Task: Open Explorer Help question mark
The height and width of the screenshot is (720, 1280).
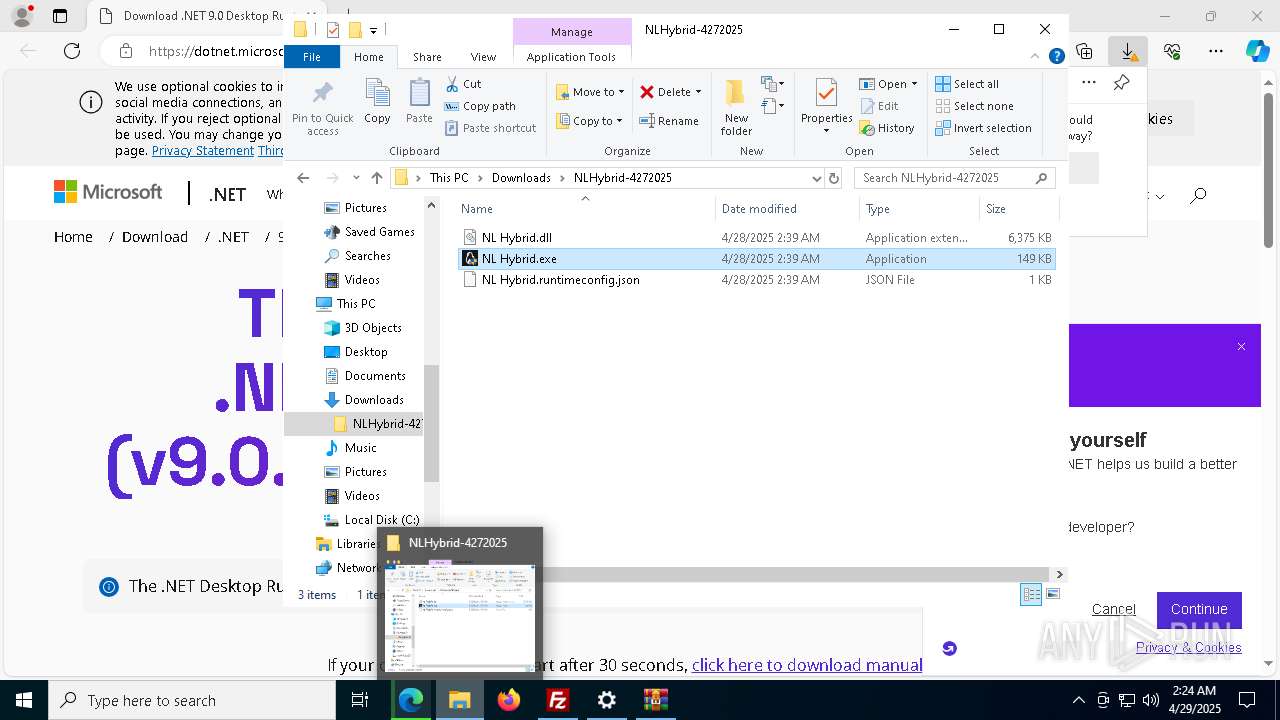Action: [1056, 57]
